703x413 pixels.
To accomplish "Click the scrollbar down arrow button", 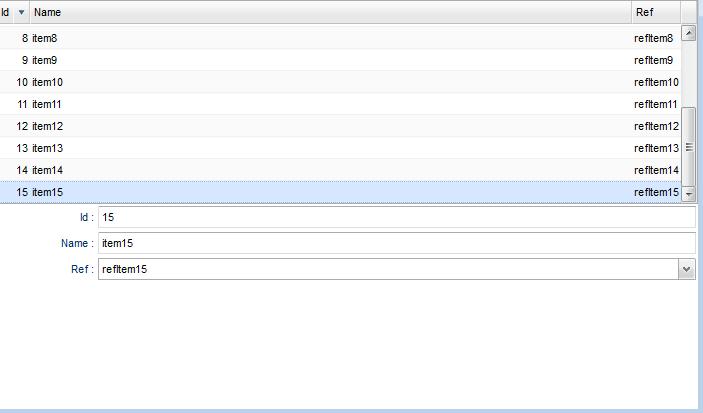I will click(688, 194).
